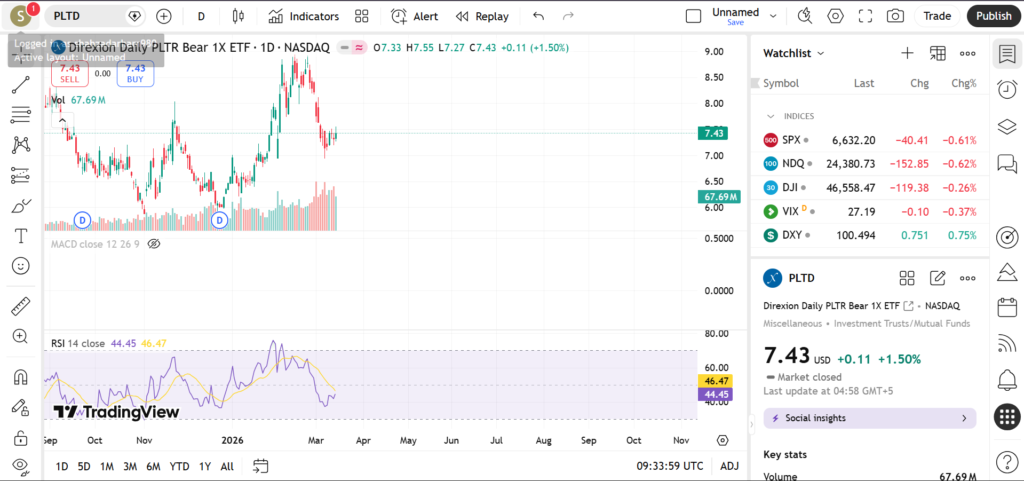Collapse the INDICES section
This screenshot has height=481, width=1024.
771,116
